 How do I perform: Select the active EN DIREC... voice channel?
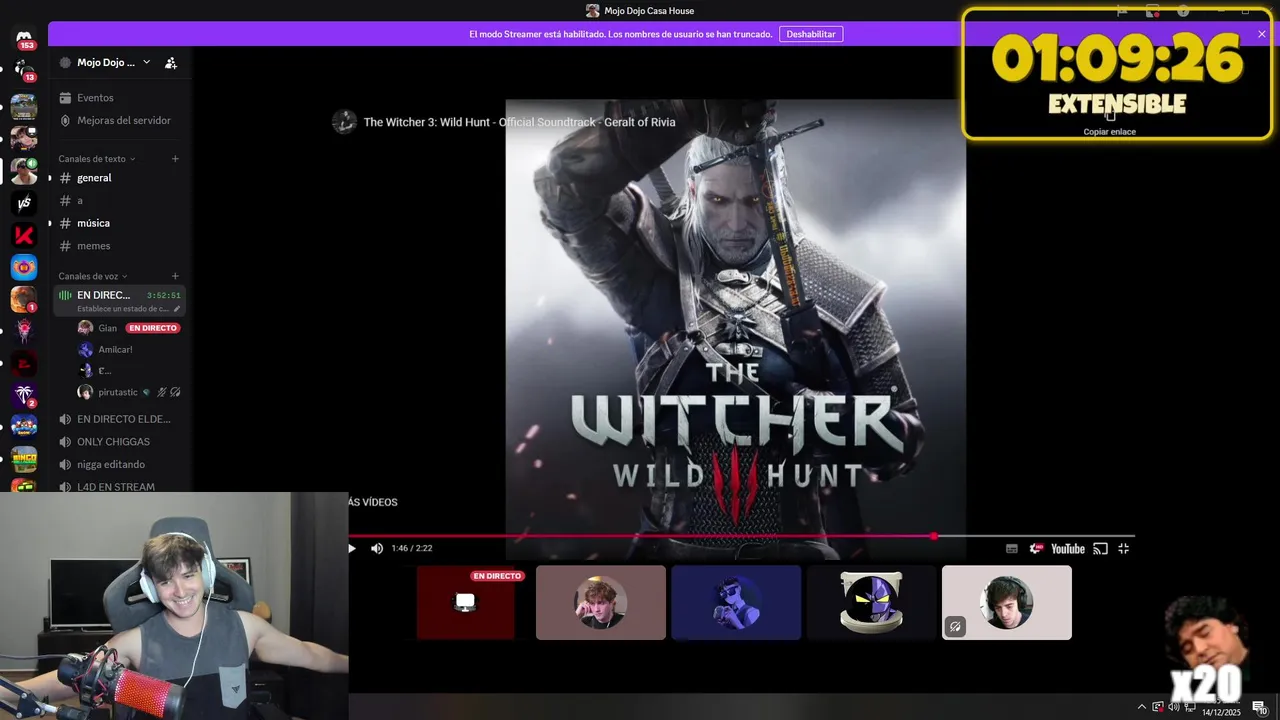point(120,300)
